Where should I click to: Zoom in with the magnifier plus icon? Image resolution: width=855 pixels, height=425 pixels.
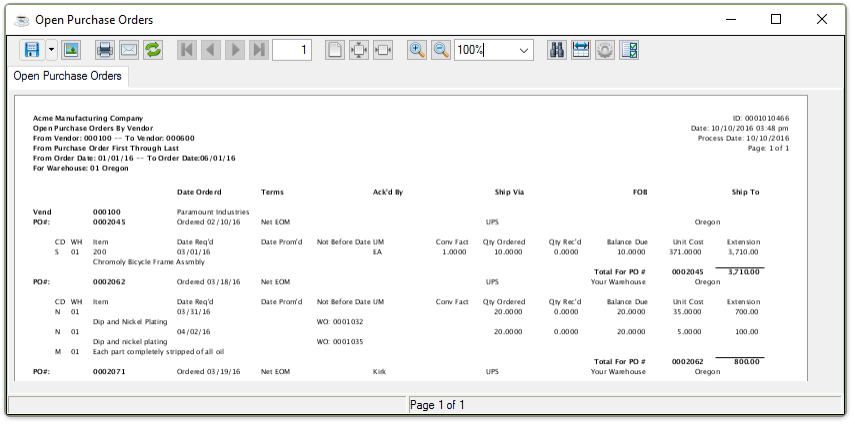click(417, 49)
